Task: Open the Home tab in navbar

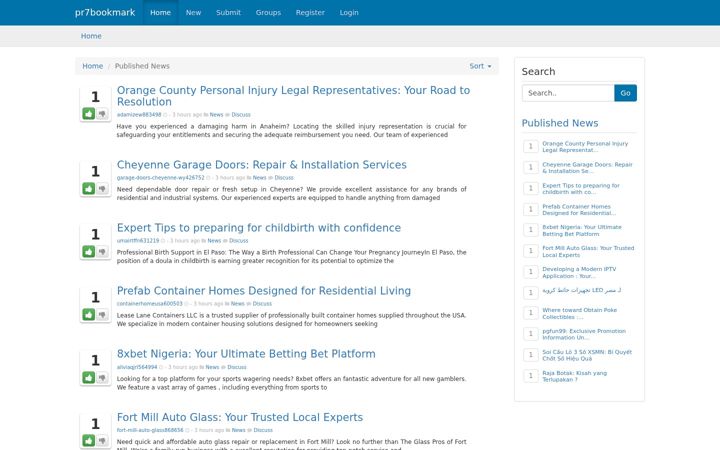Action: pos(160,12)
